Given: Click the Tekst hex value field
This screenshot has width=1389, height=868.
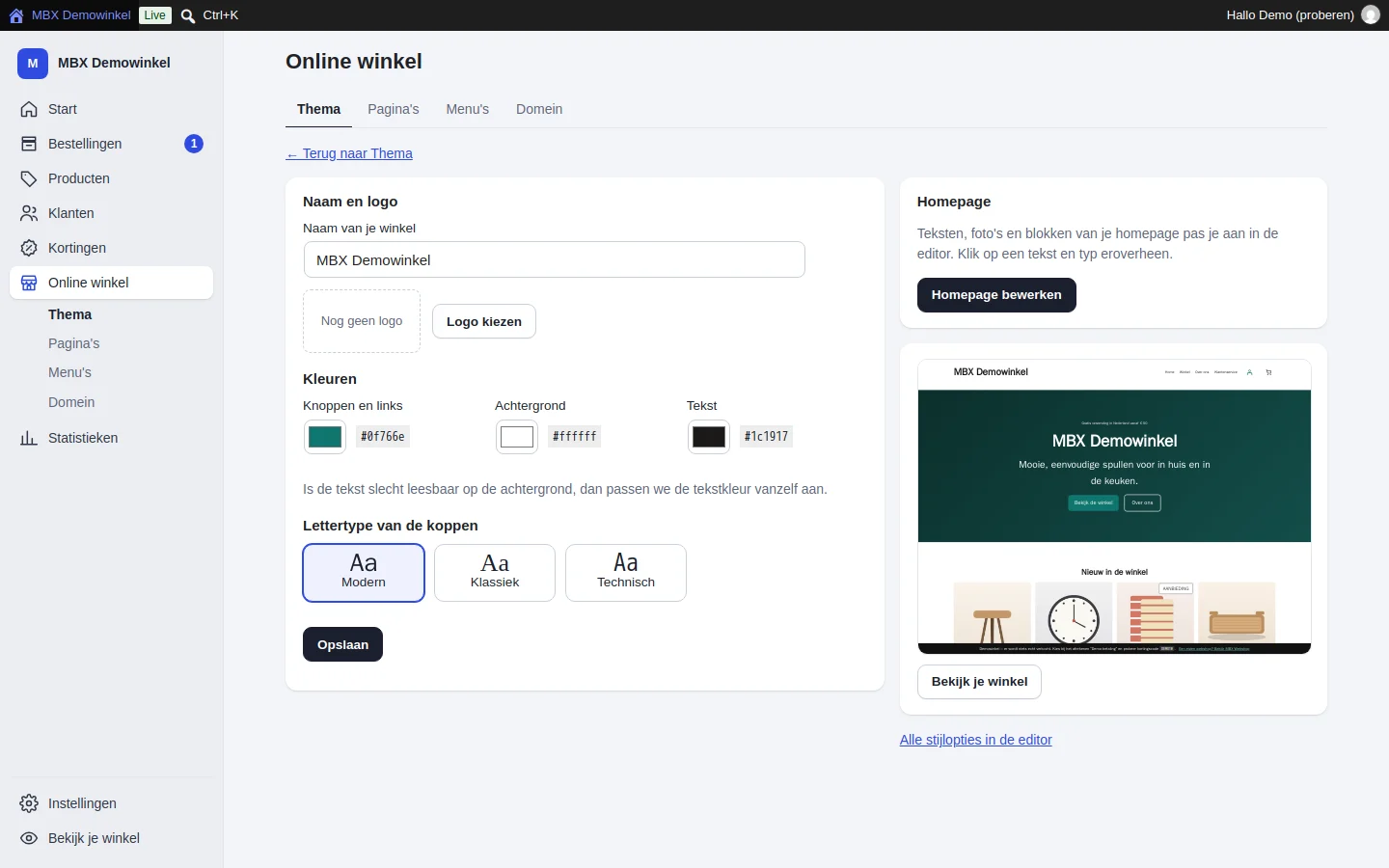Looking at the screenshot, I should click(767, 437).
